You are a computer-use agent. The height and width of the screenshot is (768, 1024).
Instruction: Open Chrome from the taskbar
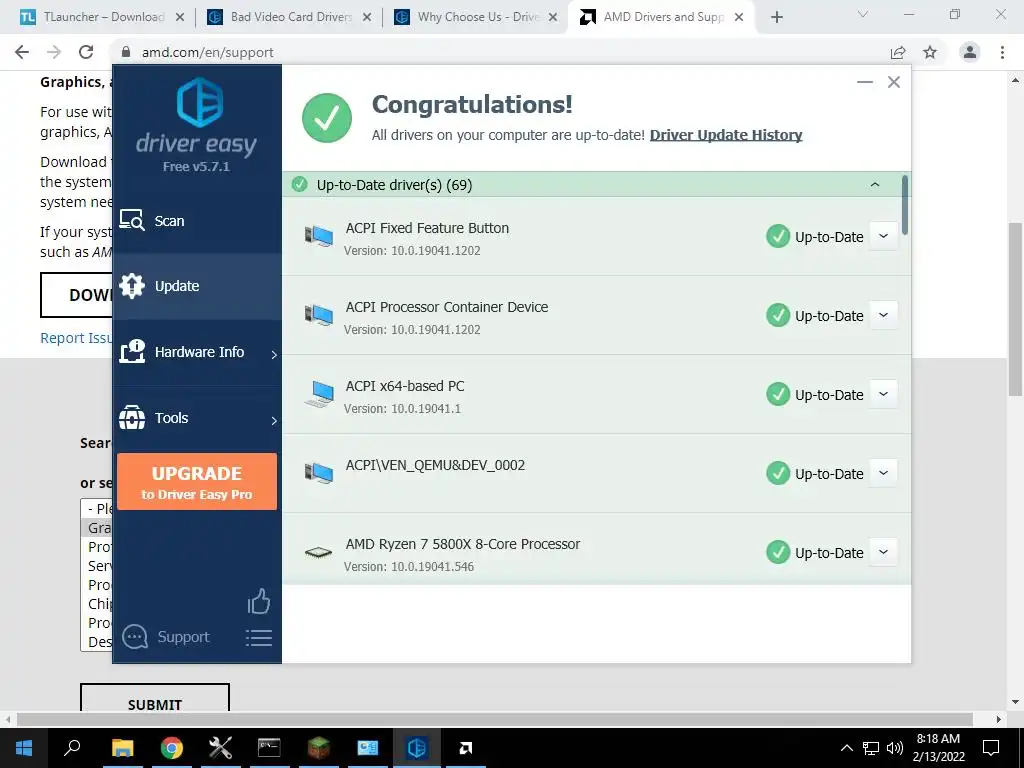coord(172,748)
